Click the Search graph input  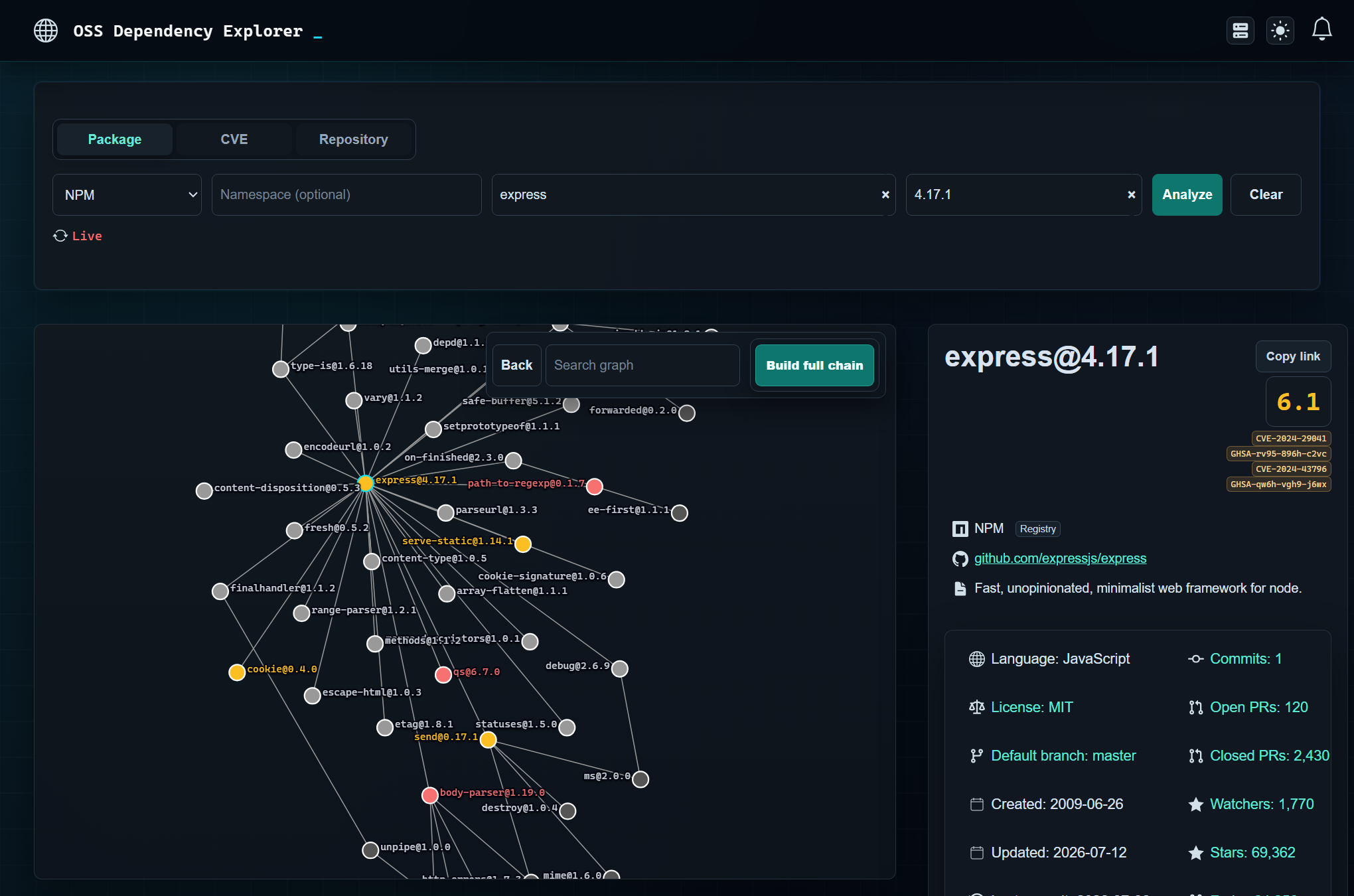point(642,365)
